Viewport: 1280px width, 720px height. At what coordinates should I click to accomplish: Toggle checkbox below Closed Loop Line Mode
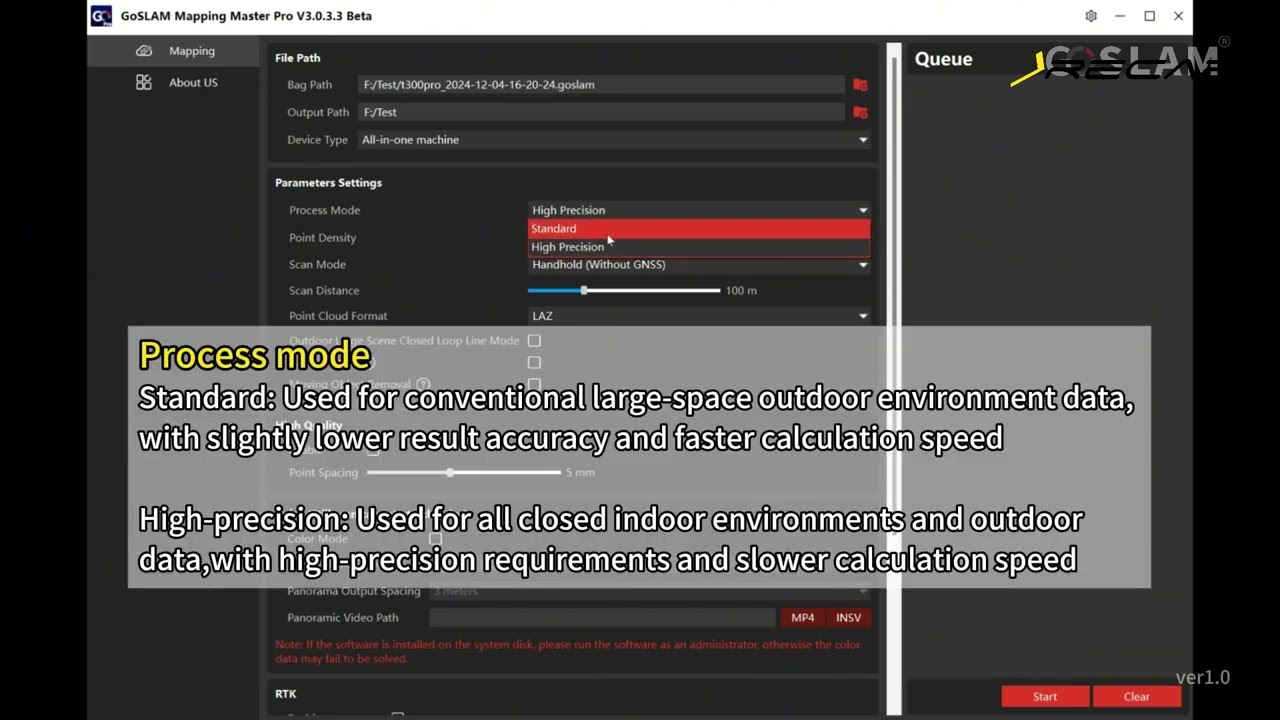534,363
